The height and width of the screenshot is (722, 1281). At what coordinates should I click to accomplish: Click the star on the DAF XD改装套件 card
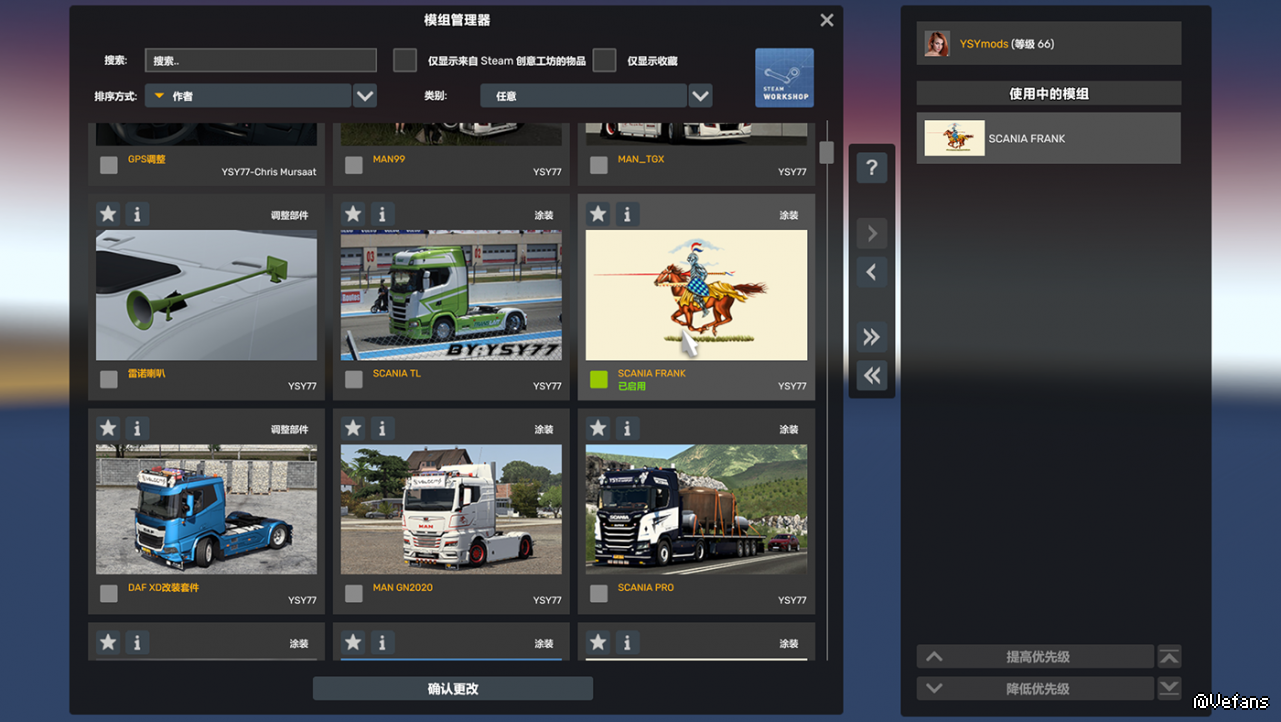[108, 428]
